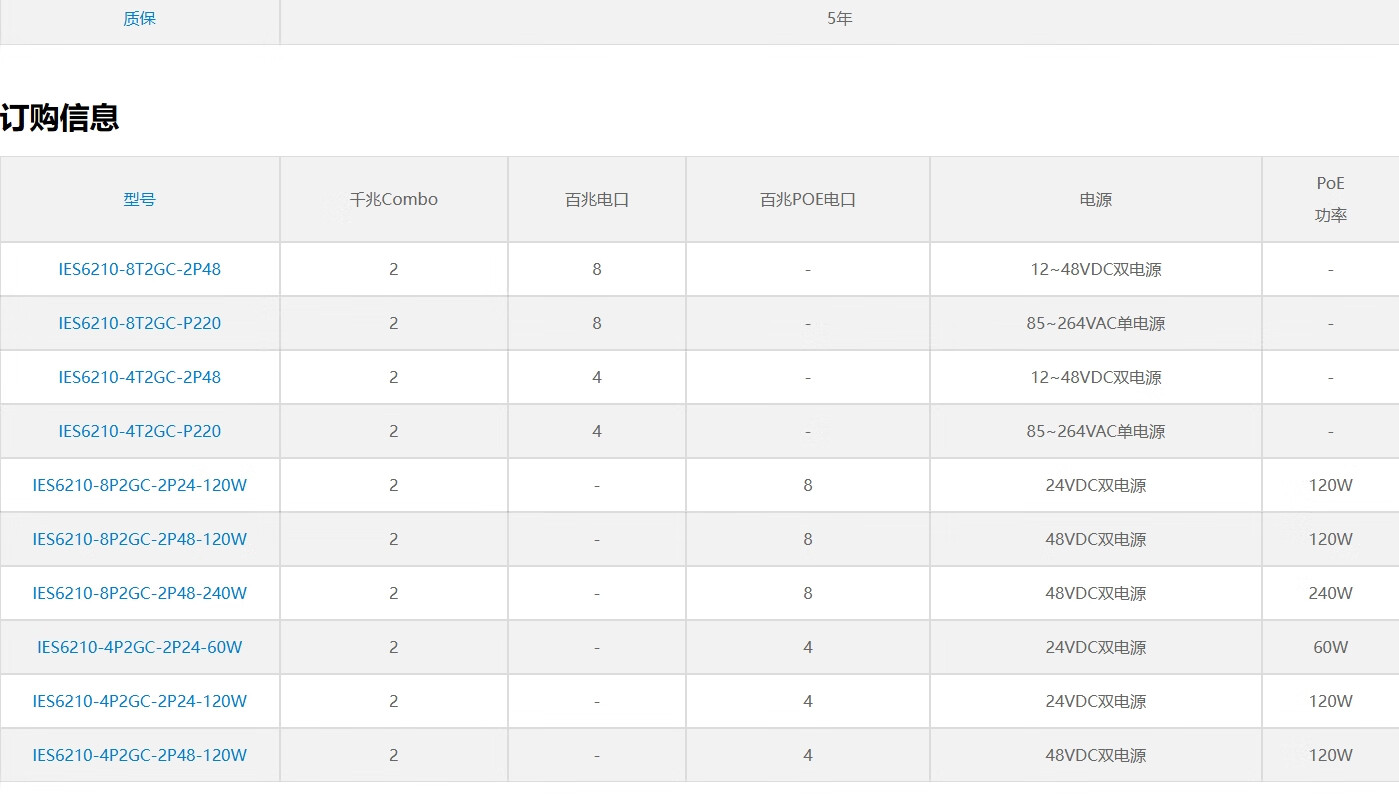
Task: Select 24VDC双电源 in 4P2GC-2P24-60W row
Action: click(x=1096, y=647)
